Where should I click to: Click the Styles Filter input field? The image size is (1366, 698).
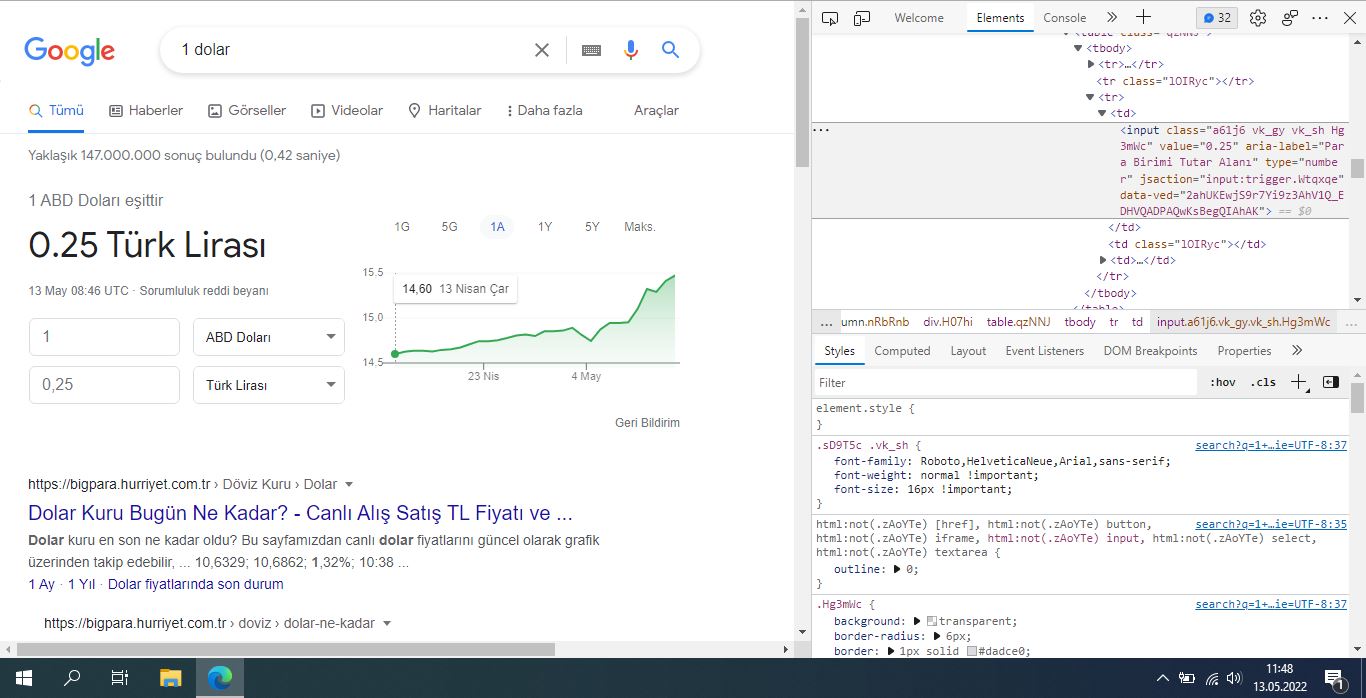tap(1005, 382)
